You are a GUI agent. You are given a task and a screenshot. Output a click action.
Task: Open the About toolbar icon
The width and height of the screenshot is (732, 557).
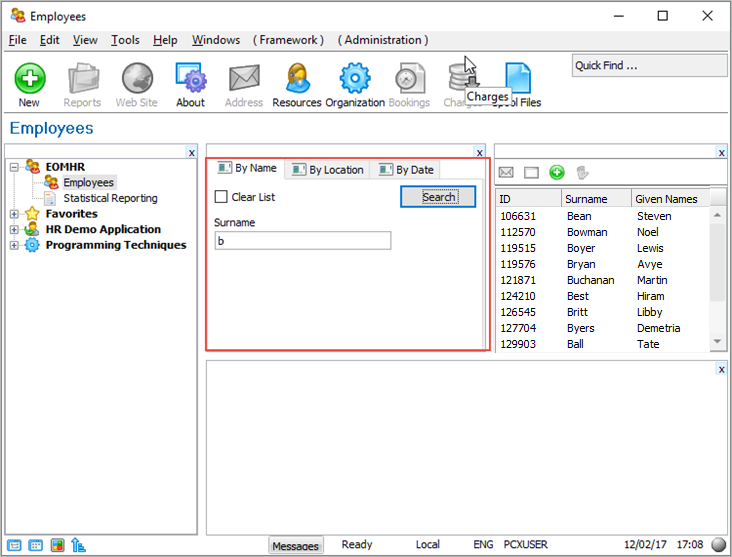coord(191,78)
